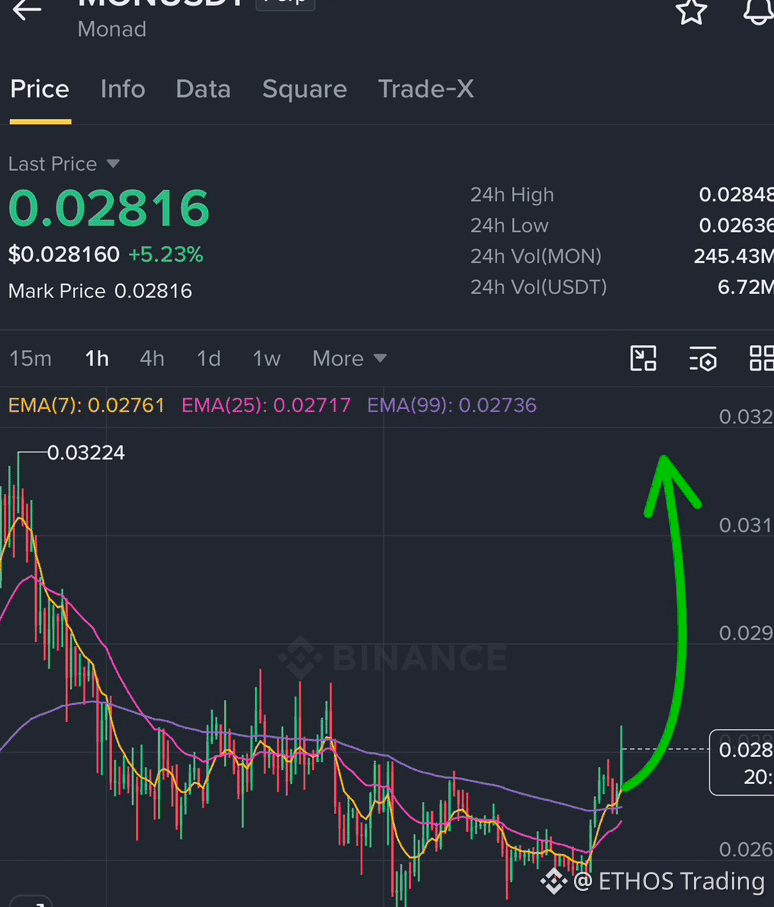Open chart indicator settings icon
The height and width of the screenshot is (907, 774).
703,359
